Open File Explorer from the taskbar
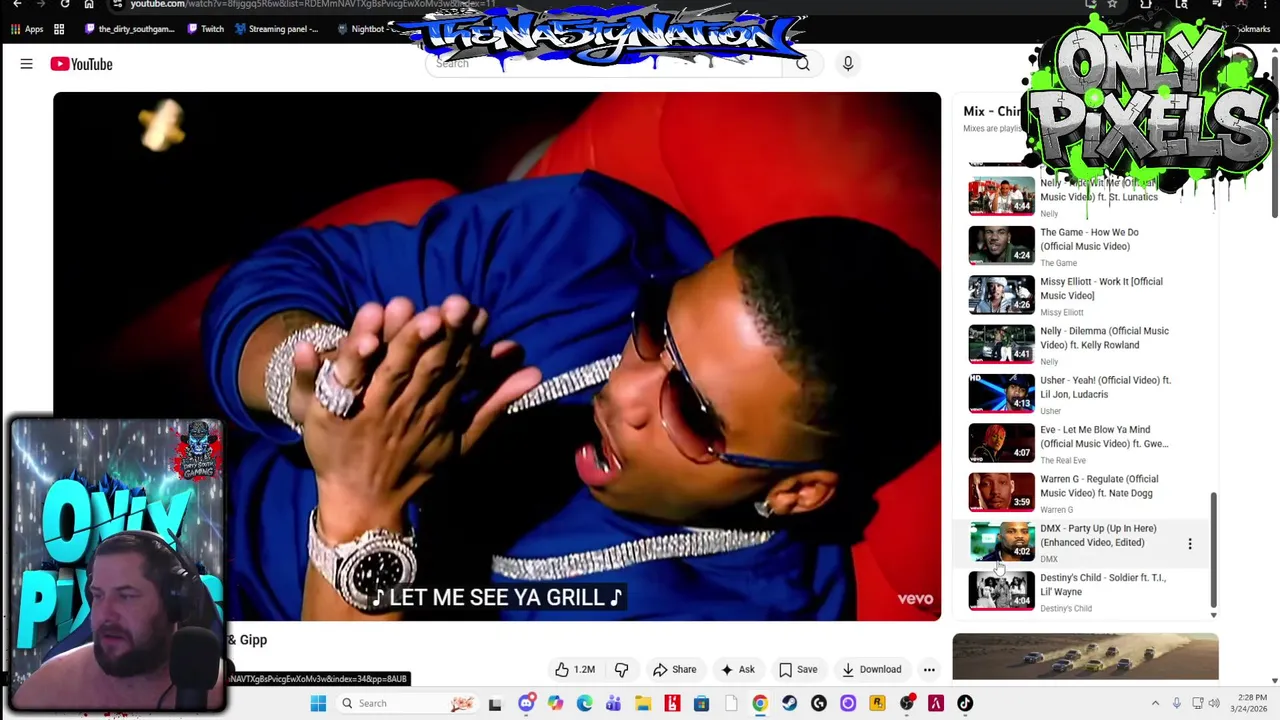Viewport: 1280px width, 720px height. tap(643, 703)
